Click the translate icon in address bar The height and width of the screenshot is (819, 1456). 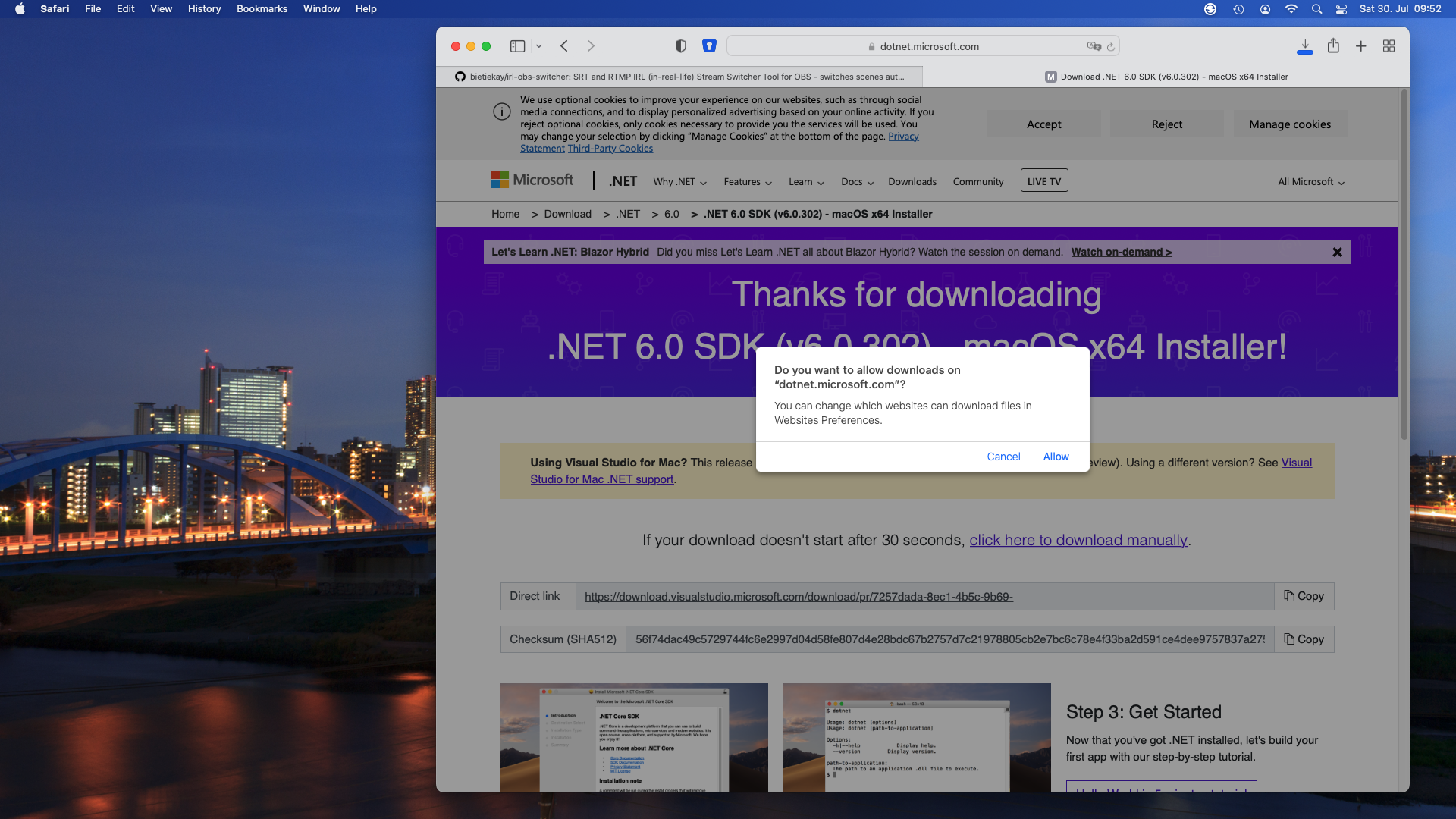(x=1094, y=46)
